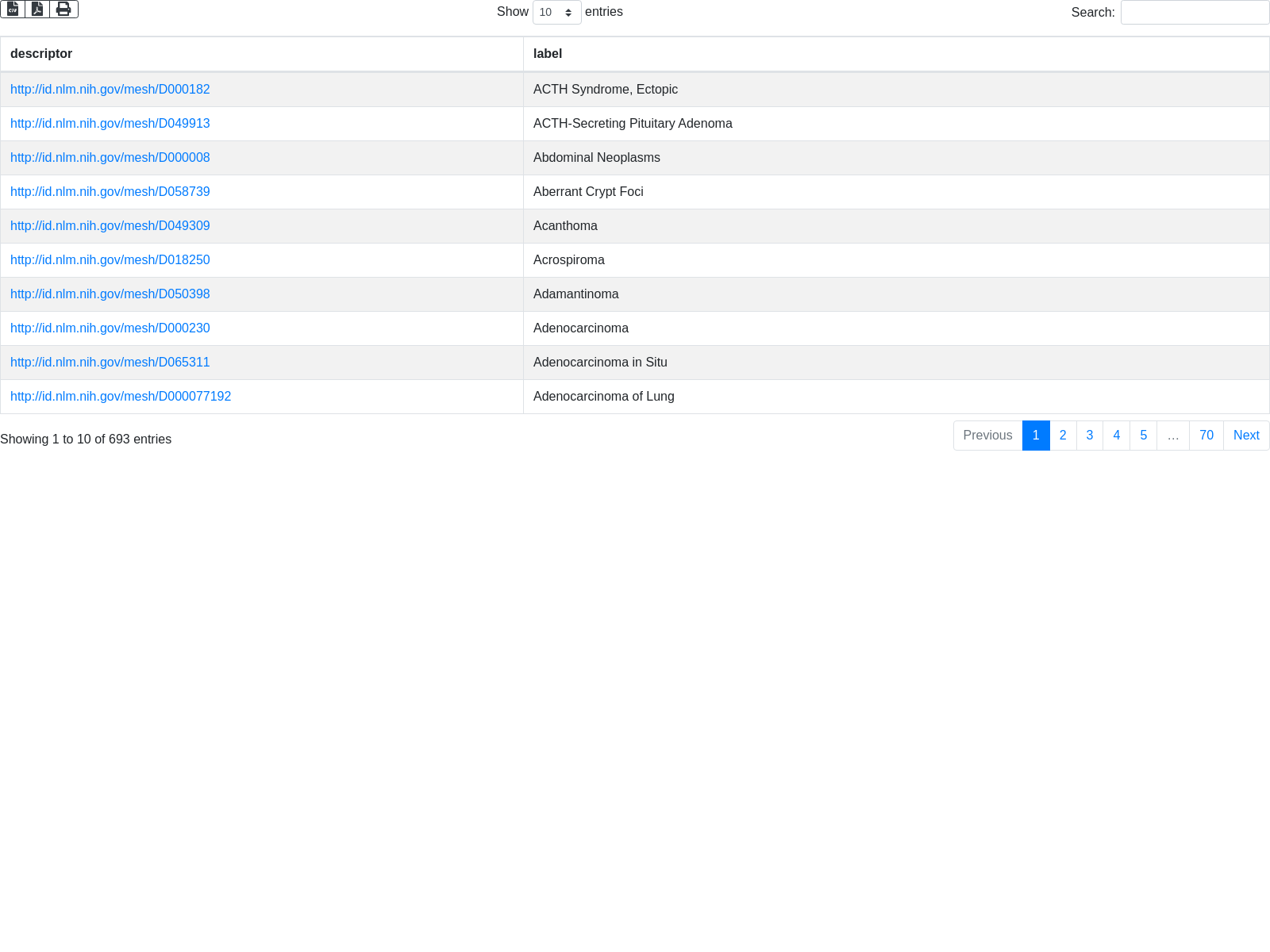The height and width of the screenshot is (952, 1270).
Task: Go to page 2 of results
Action: [x=1063, y=436]
